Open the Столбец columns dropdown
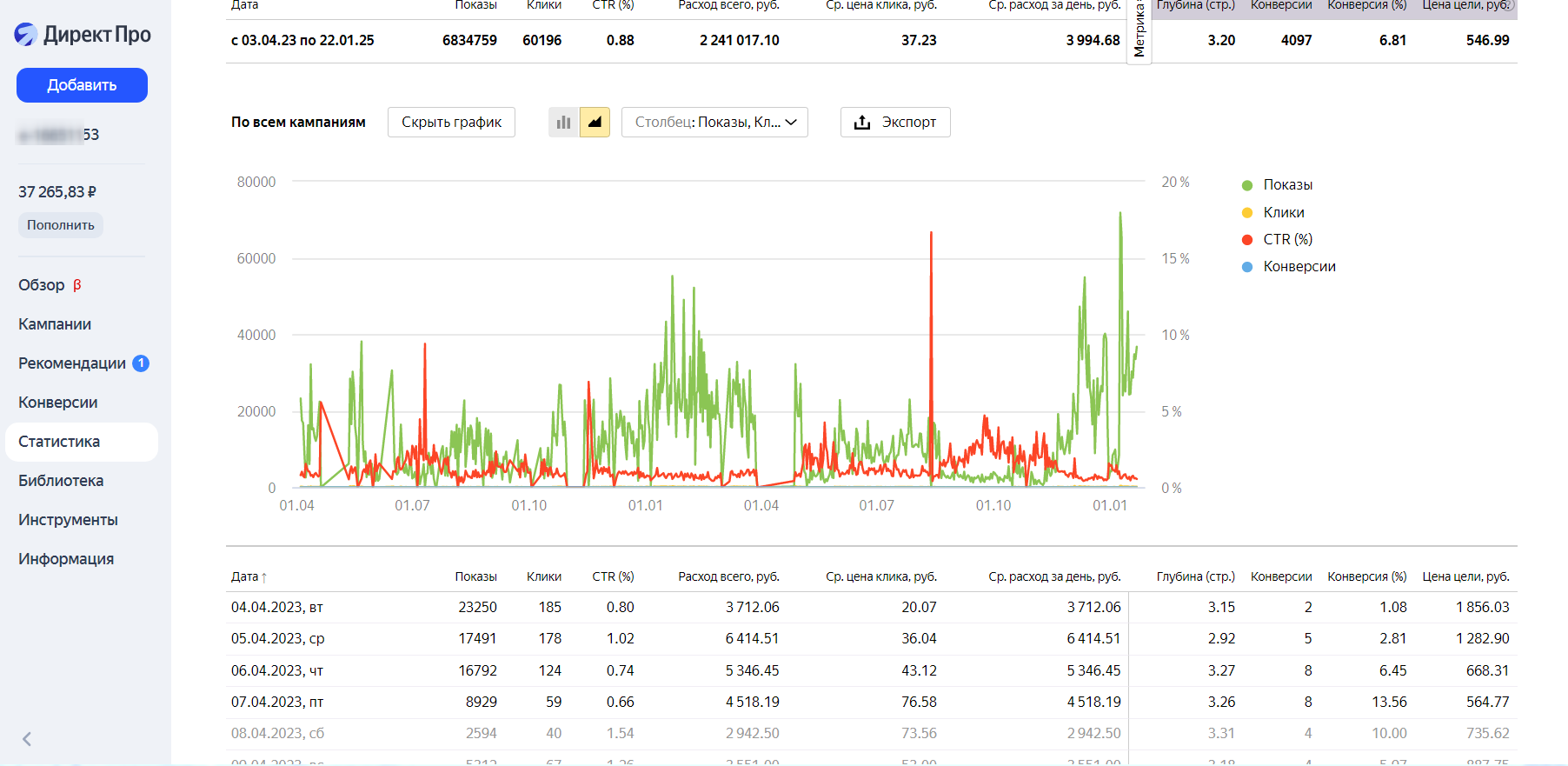The image size is (1568, 766). 714,123
